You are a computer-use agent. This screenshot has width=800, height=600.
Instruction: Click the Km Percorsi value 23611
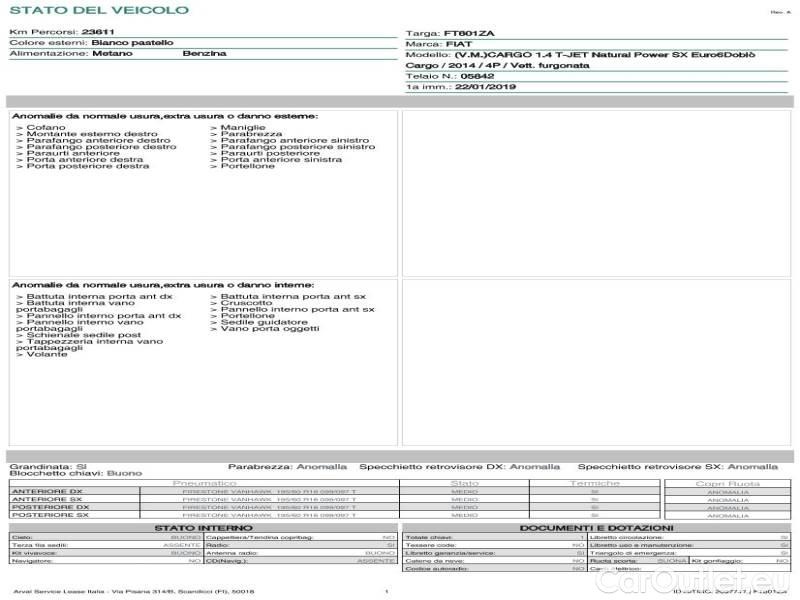tap(98, 32)
